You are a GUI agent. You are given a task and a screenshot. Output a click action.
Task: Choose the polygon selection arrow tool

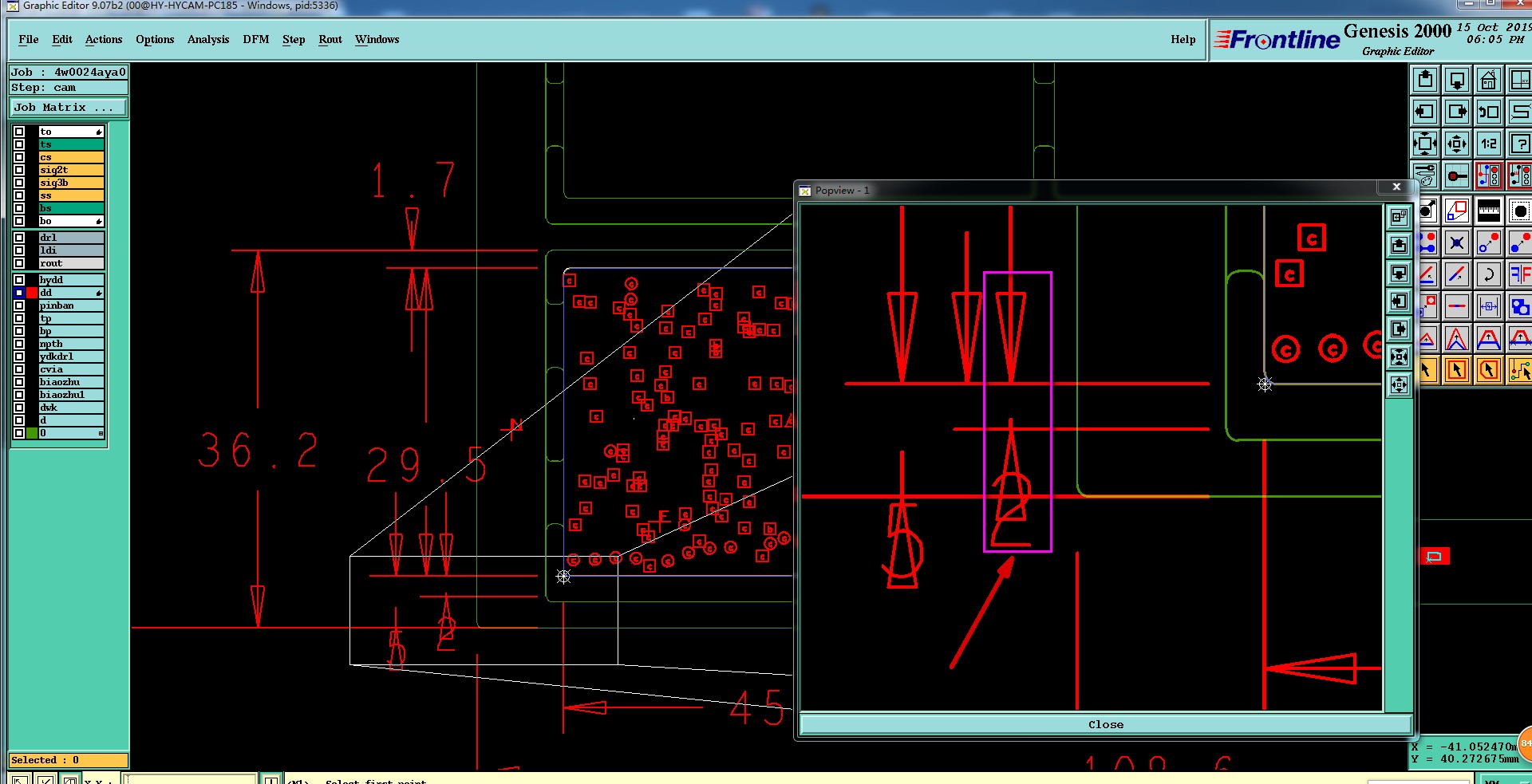(x=1489, y=370)
